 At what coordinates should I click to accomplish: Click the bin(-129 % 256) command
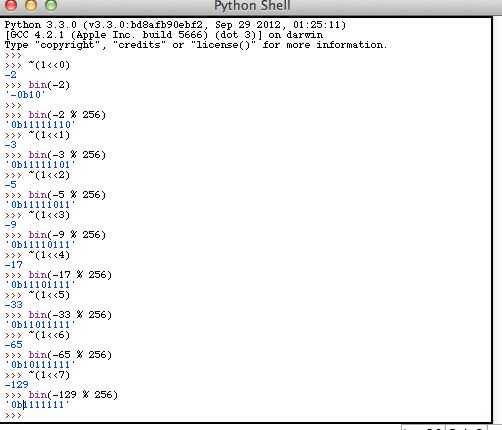(x=73, y=395)
